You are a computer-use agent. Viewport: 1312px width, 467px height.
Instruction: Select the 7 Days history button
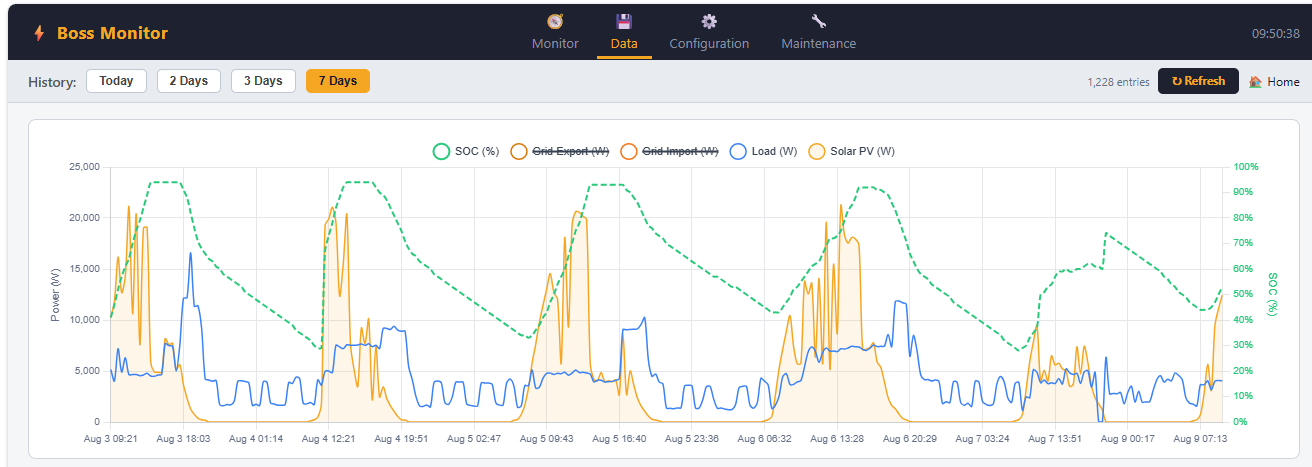[x=338, y=81]
